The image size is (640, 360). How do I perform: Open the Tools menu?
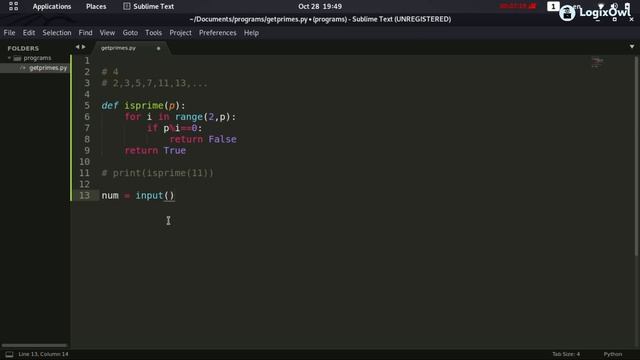click(153, 33)
